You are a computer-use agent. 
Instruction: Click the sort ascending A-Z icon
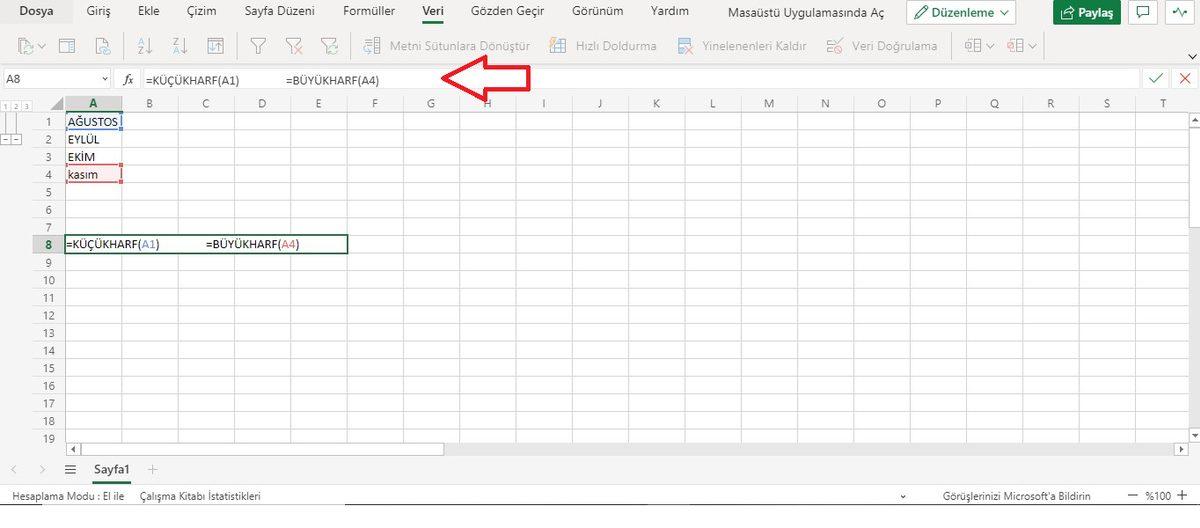pyautogui.click(x=146, y=46)
